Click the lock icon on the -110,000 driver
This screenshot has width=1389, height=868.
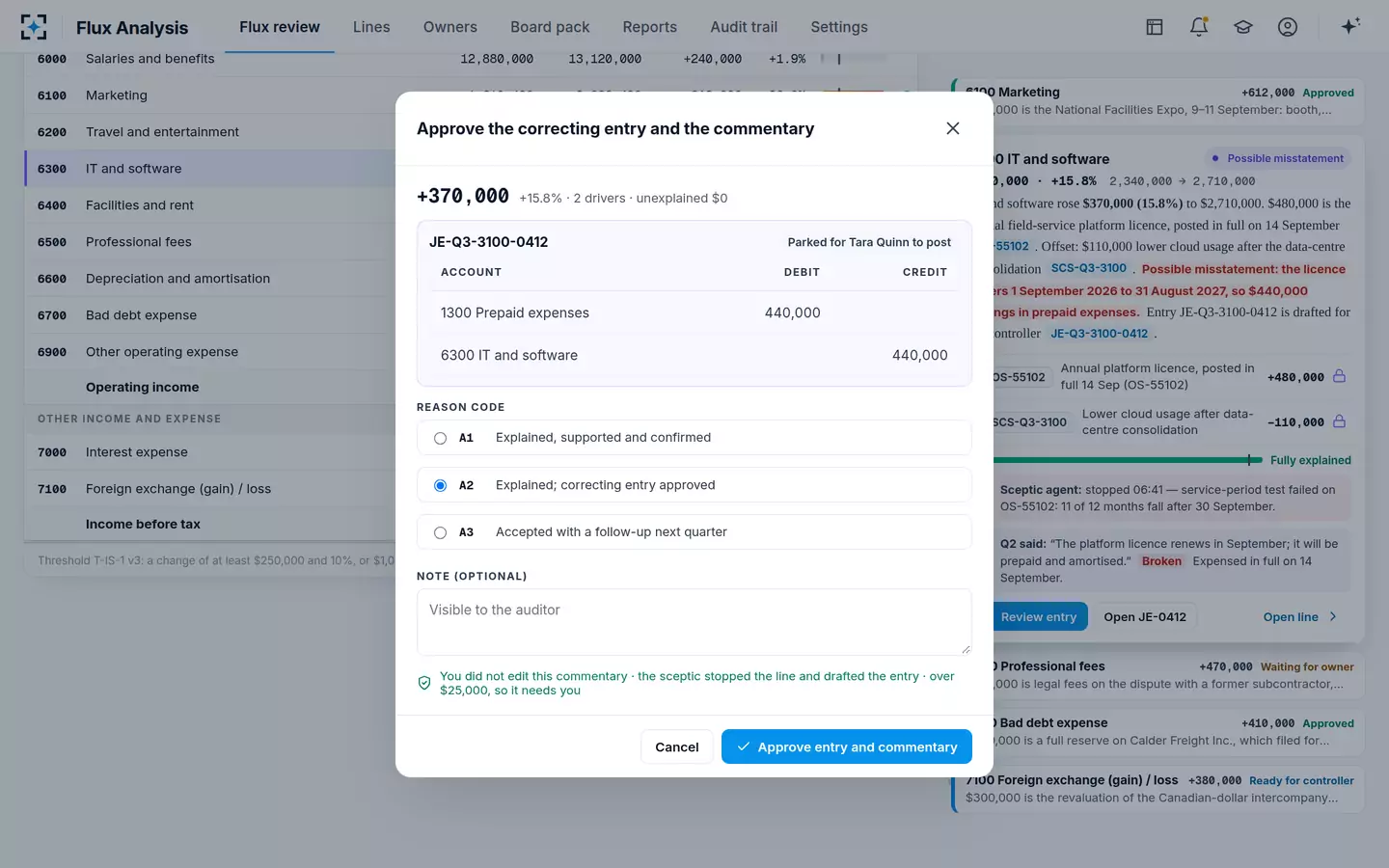(1340, 421)
